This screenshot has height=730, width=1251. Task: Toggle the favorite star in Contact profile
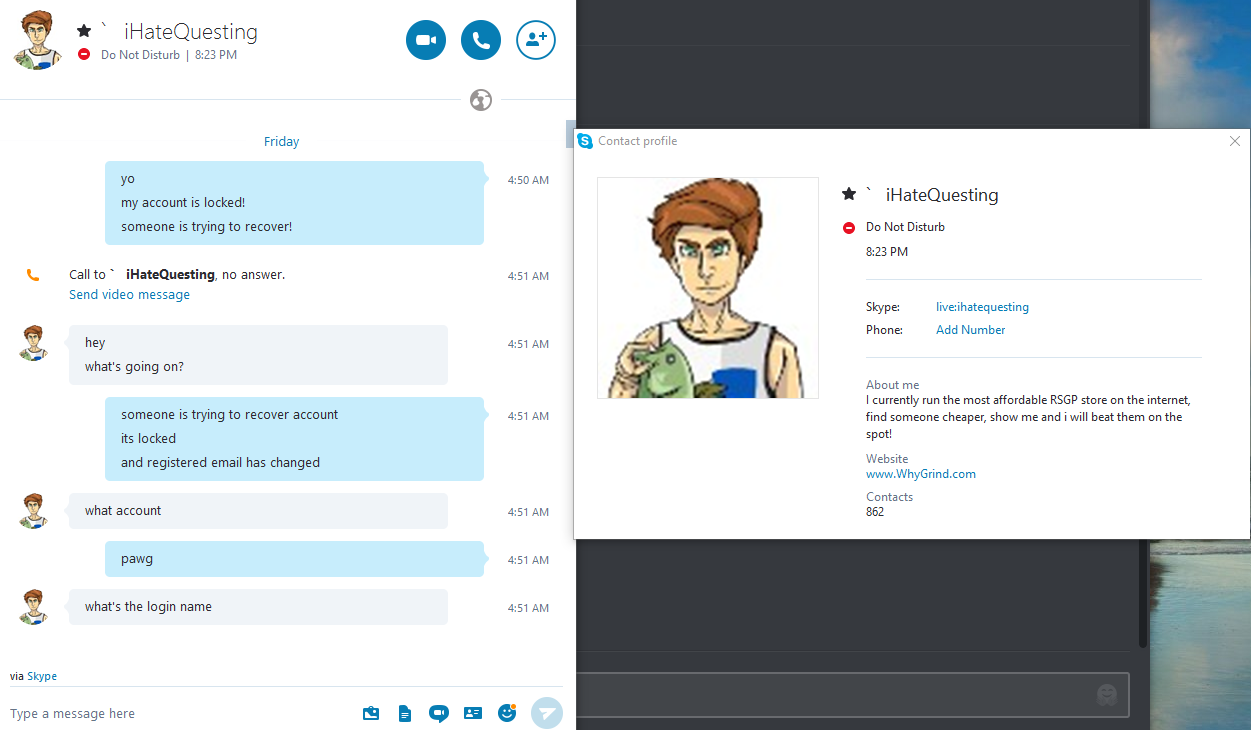coord(849,194)
